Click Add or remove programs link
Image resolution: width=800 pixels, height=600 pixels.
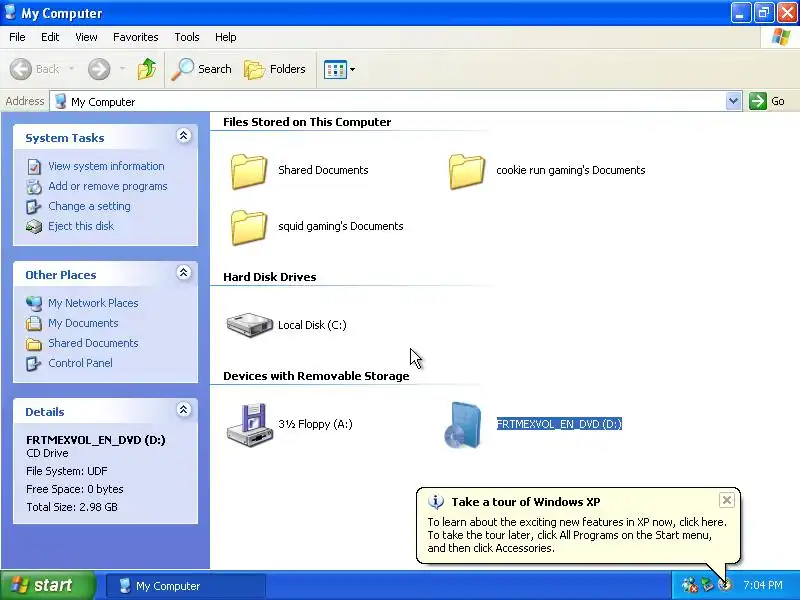pos(108,186)
